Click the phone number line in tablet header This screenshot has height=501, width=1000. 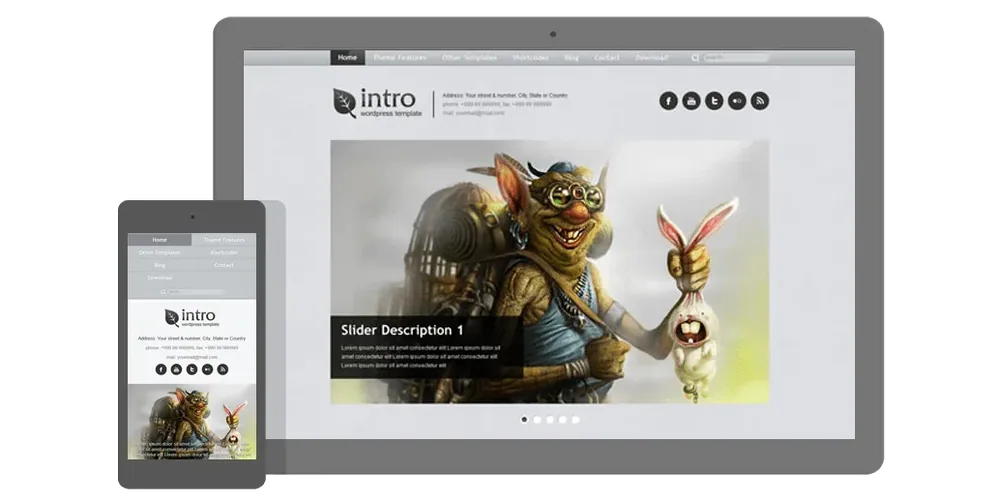click(497, 104)
